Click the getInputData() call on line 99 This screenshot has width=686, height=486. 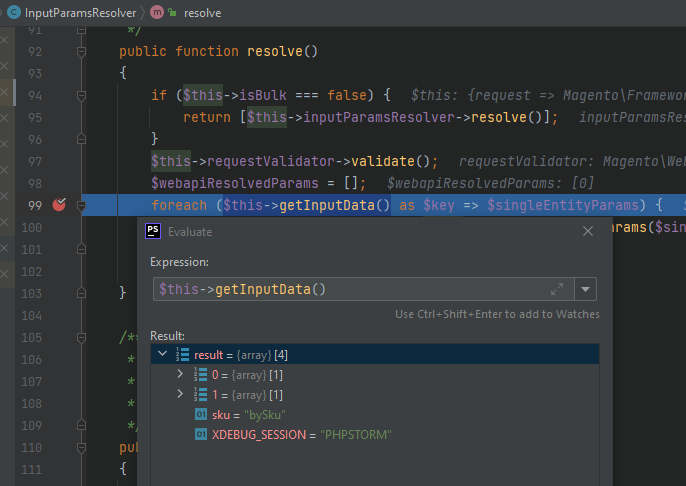[334, 205]
